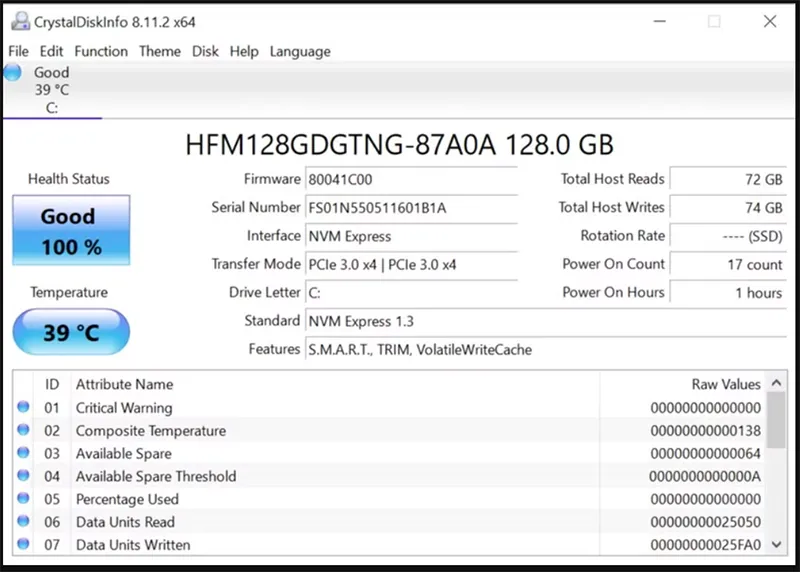
Task: Click the attribute list scroll up arrow
Action: coord(777,383)
